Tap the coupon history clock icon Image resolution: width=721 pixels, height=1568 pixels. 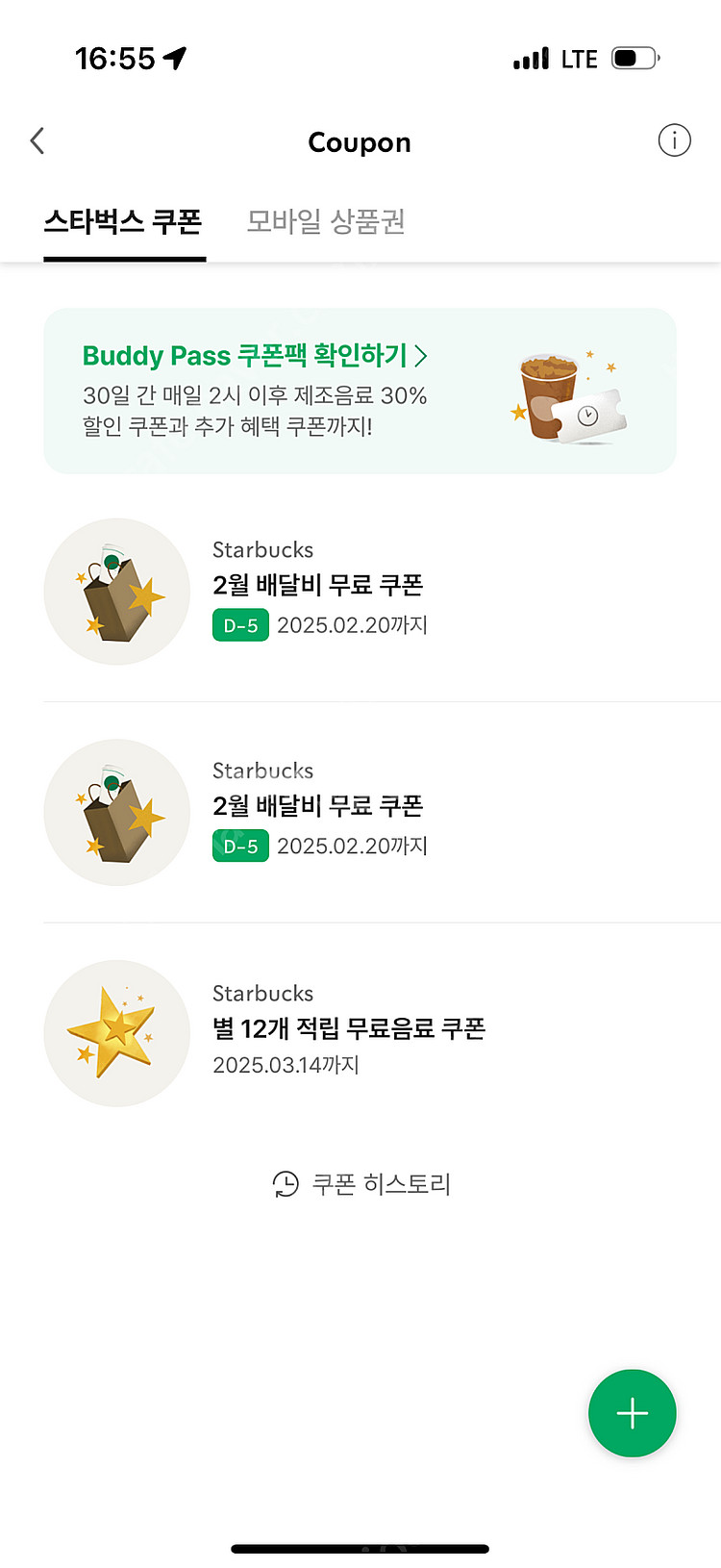[286, 1183]
